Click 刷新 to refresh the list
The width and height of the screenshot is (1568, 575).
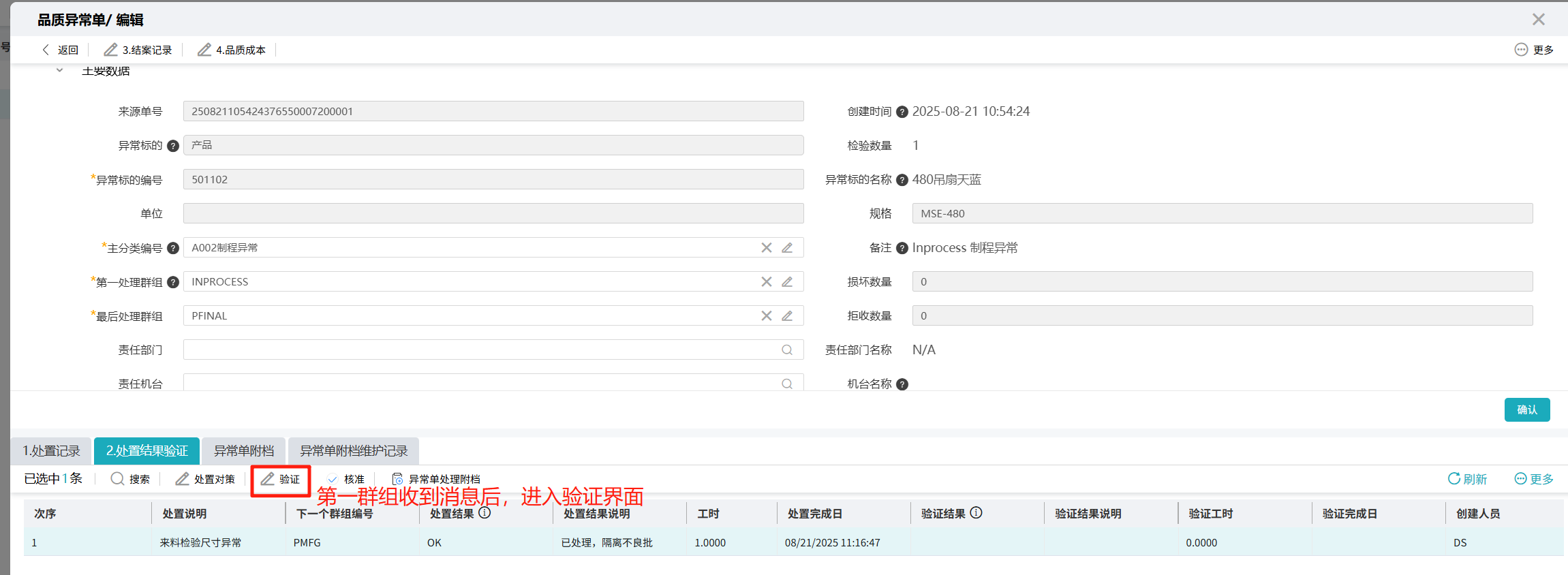[x=1467, y=479]
